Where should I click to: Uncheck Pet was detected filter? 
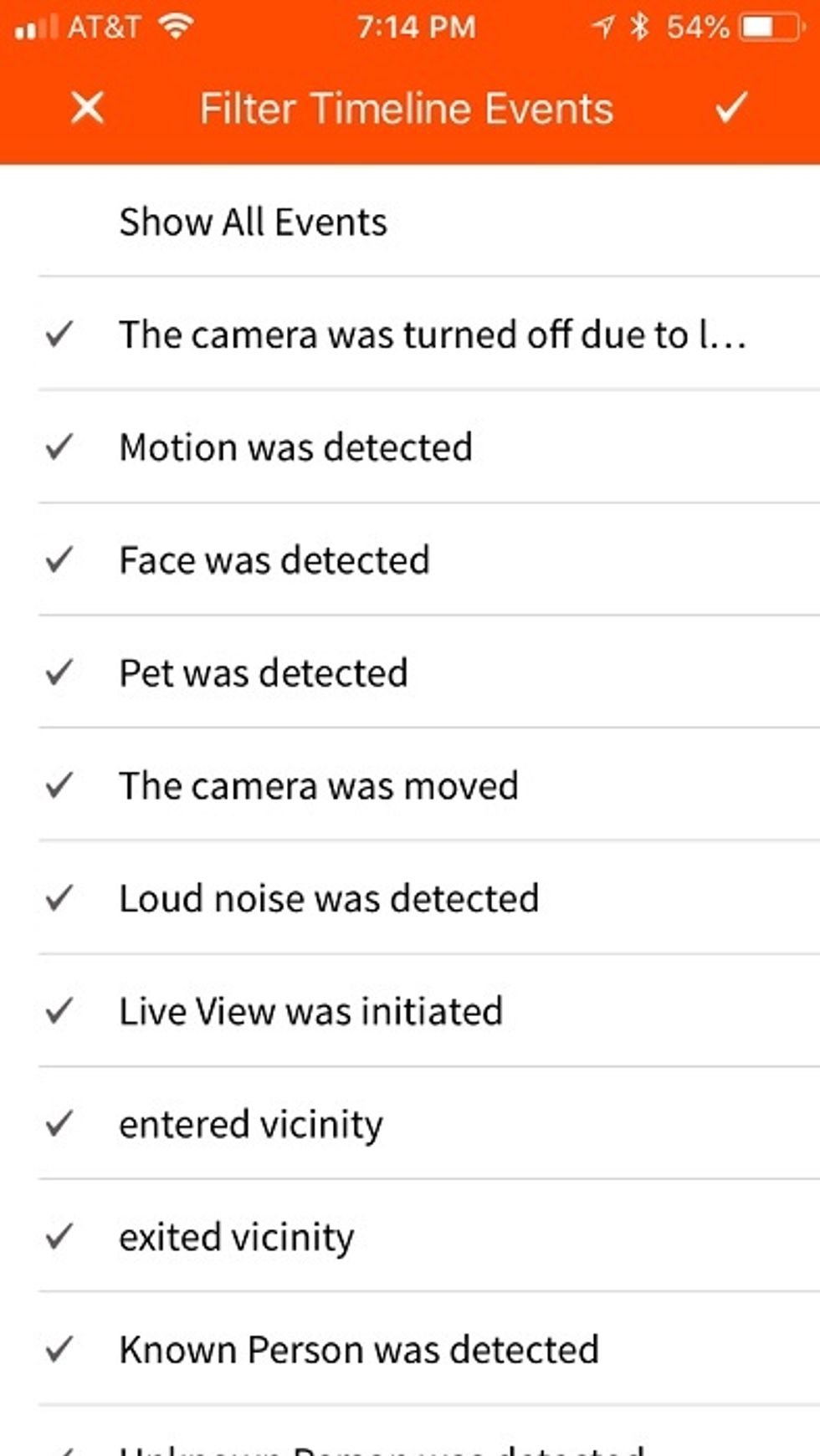(x=59, y=672)
